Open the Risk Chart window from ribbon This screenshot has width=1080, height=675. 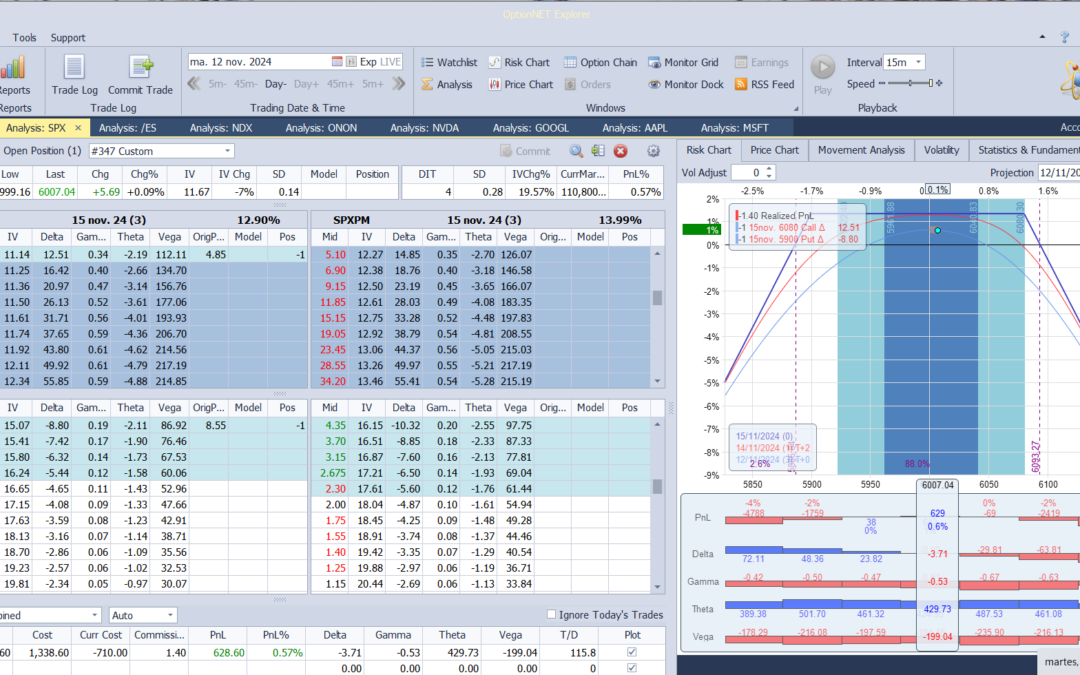[x=519, y=62]
